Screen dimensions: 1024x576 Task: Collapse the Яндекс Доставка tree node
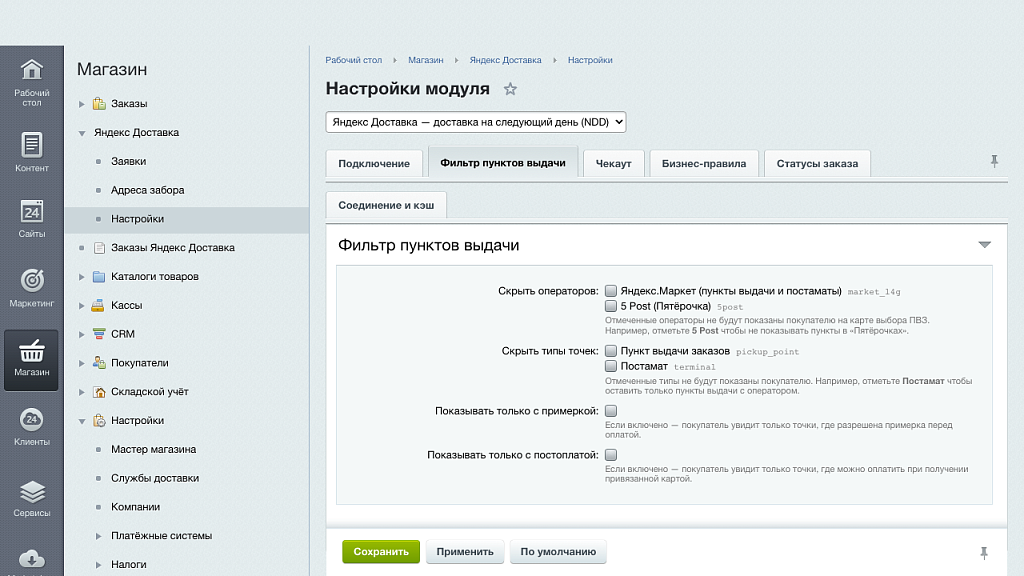tap(82, 133)
